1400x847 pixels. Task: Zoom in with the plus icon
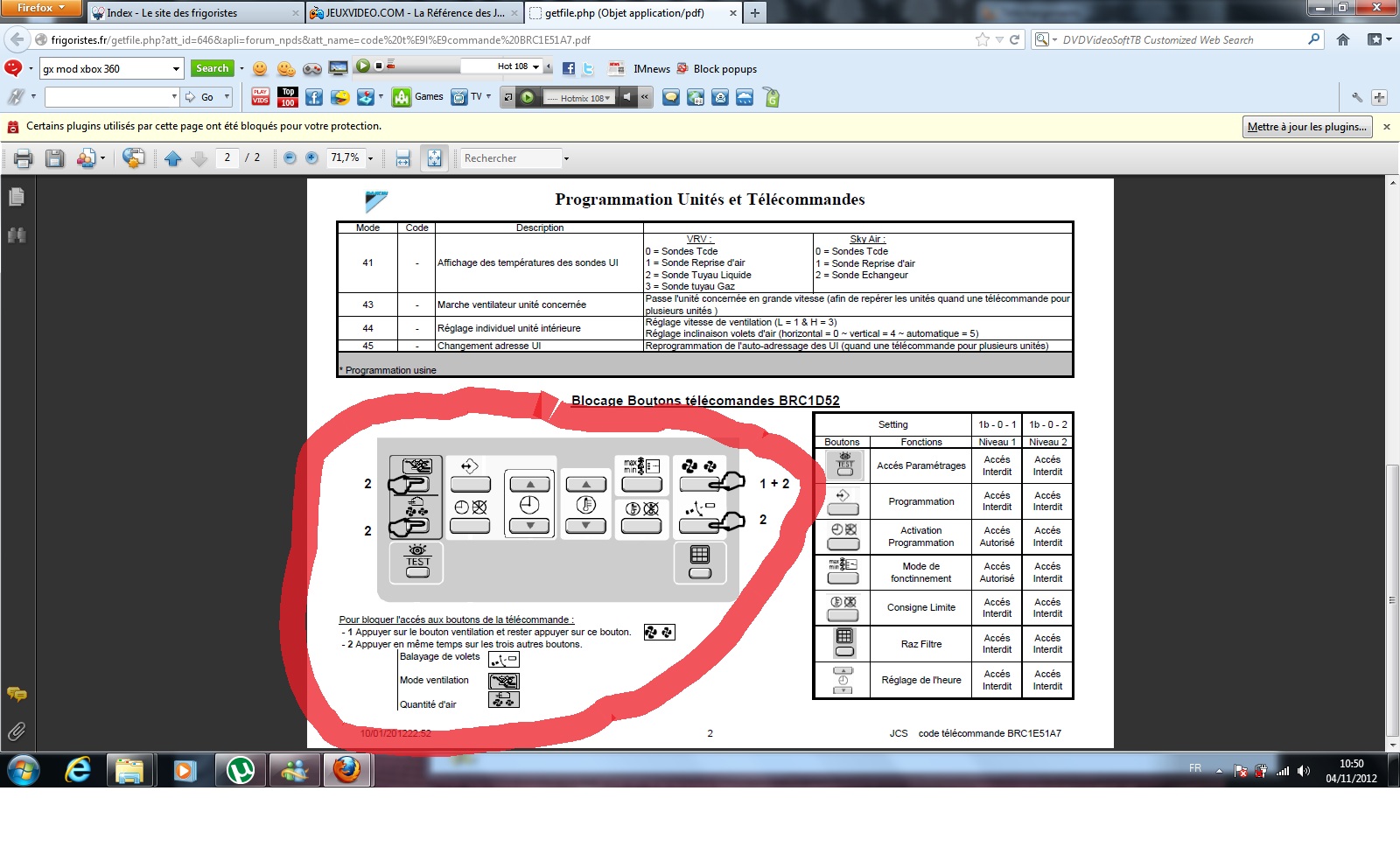click(311, 158)
